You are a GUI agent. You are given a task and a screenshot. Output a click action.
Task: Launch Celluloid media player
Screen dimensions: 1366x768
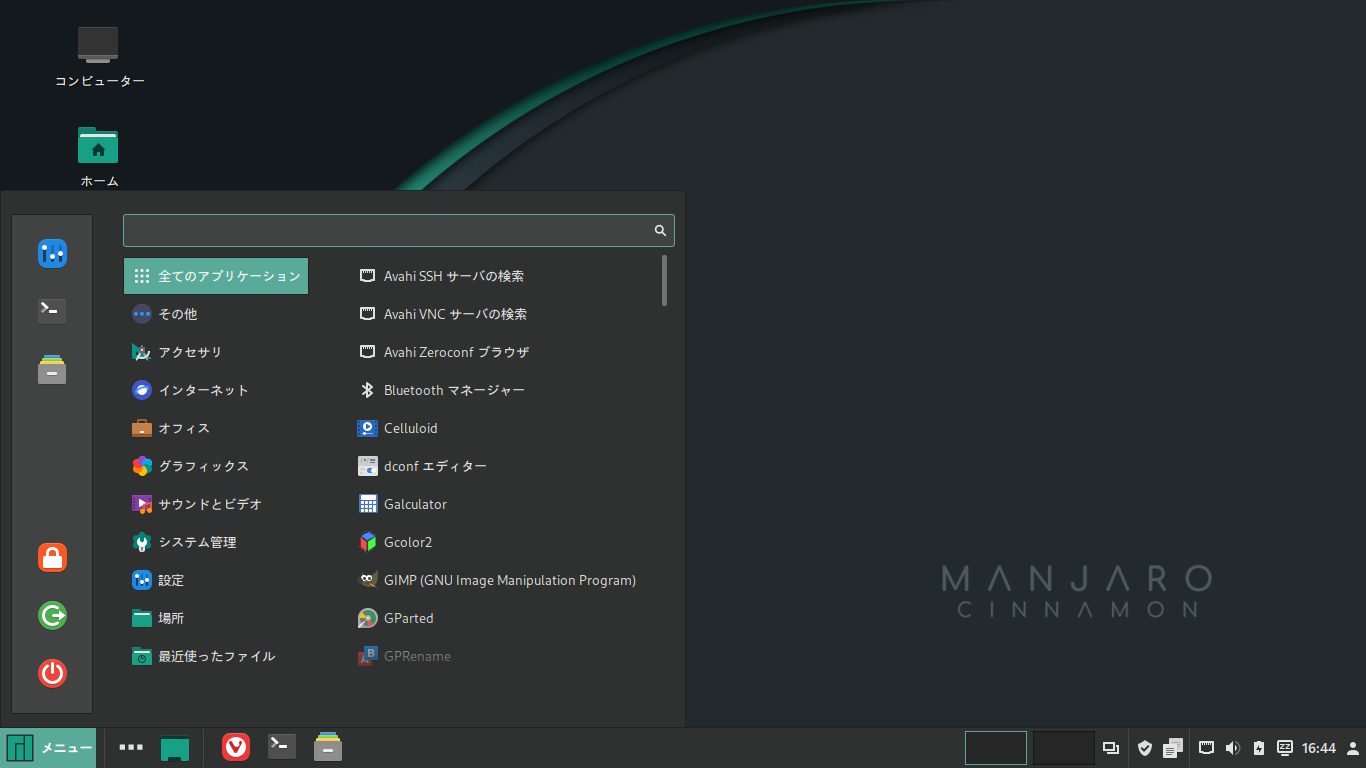(503, 428)
